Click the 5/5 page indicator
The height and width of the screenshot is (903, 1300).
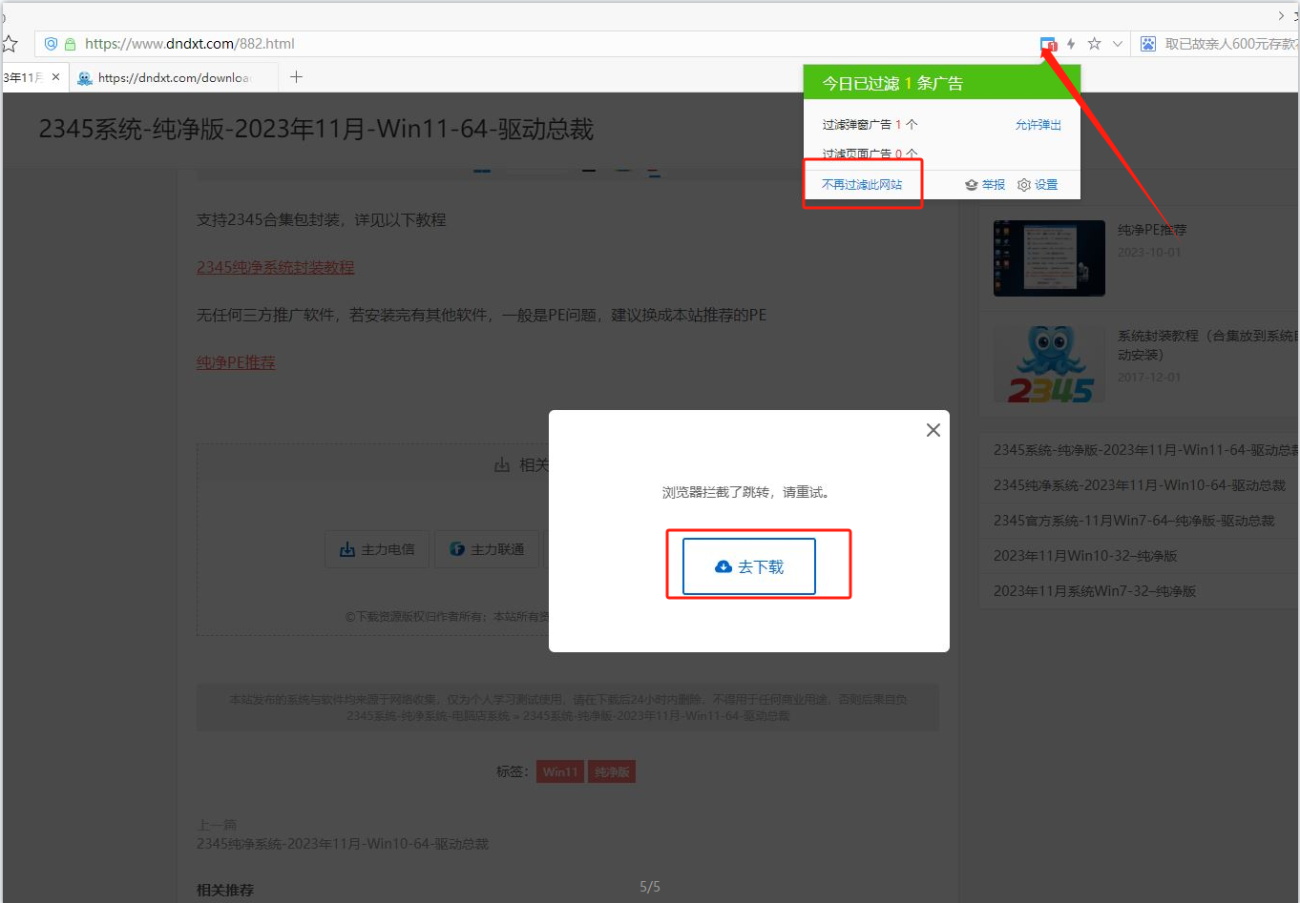point(650,887)
